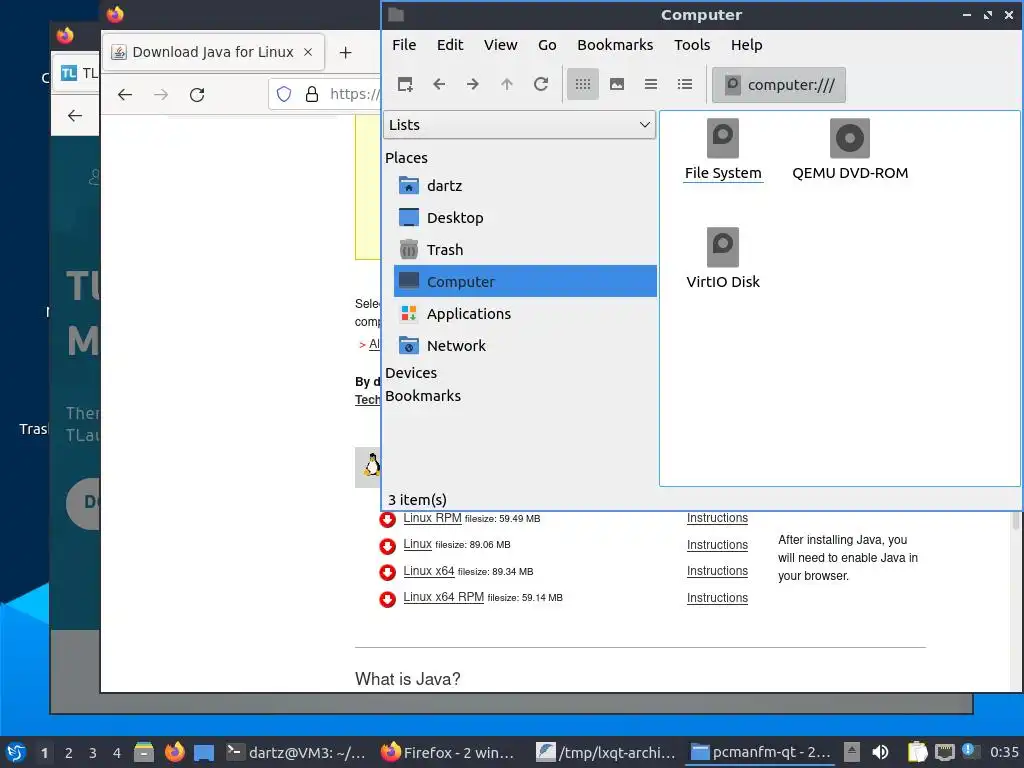Click show desktop icon in panel
This screenshot has height=768, width=1024.
204,752
